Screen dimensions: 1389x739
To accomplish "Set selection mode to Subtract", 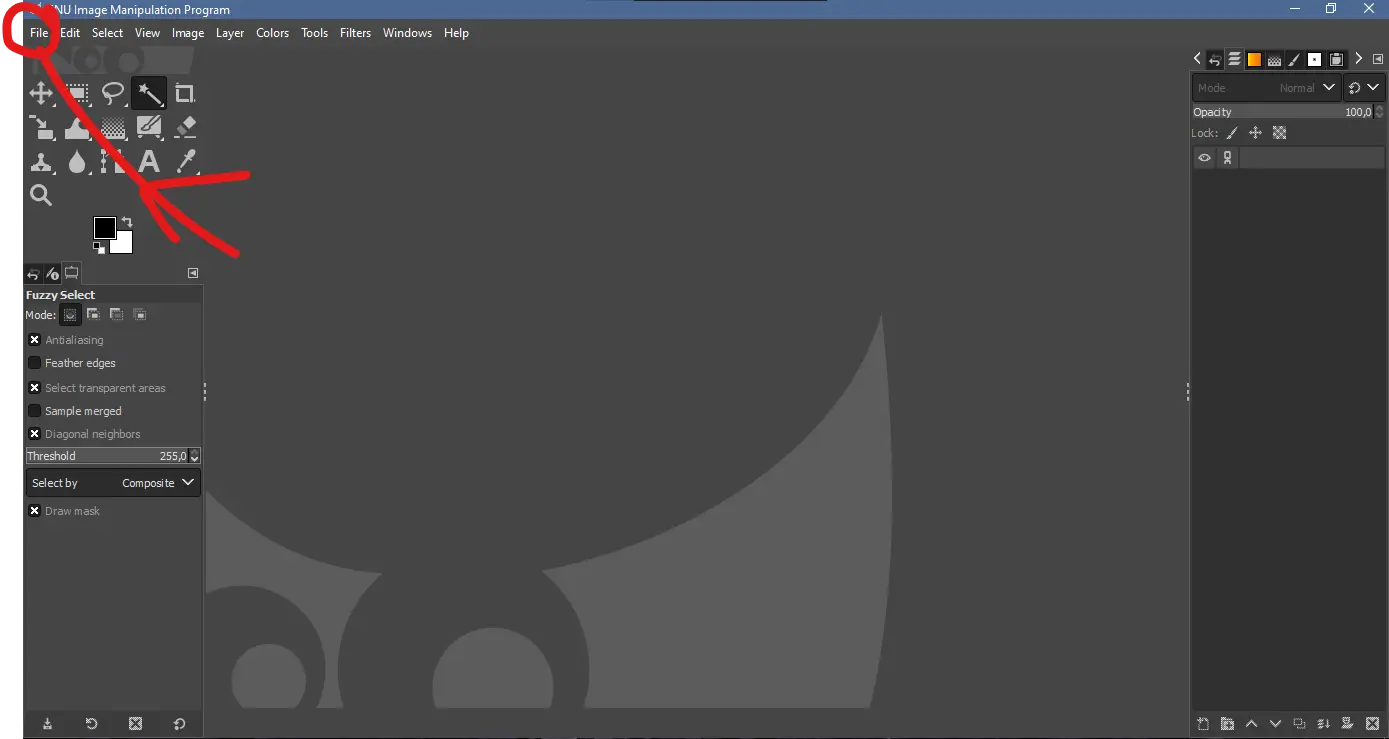I will click(x=116, y=315).
